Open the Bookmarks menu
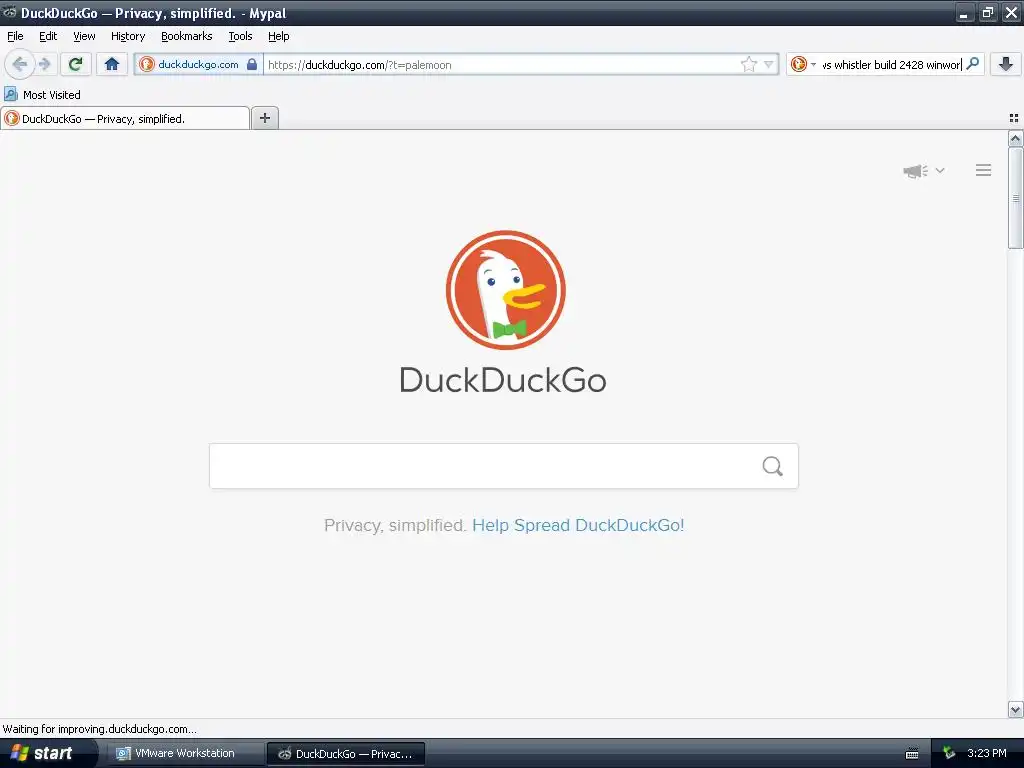The image size is (1024, 768). 187,36
